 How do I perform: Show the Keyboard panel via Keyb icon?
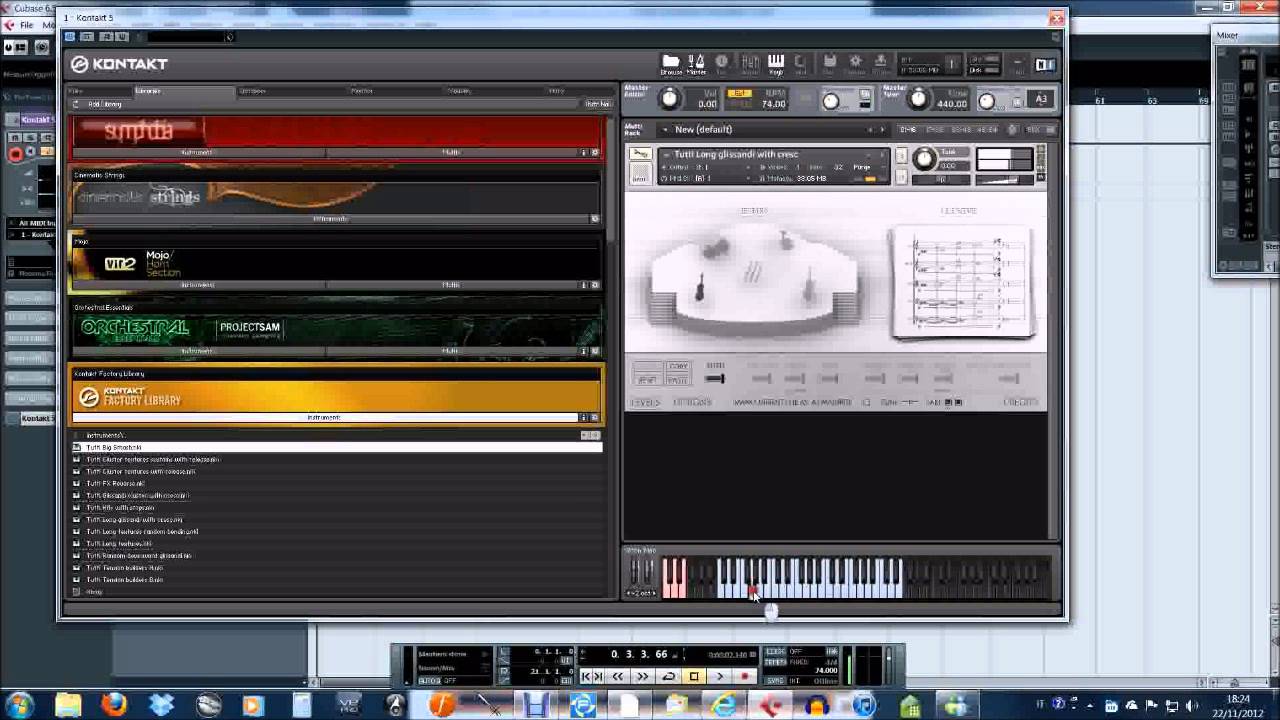(775, 64)
